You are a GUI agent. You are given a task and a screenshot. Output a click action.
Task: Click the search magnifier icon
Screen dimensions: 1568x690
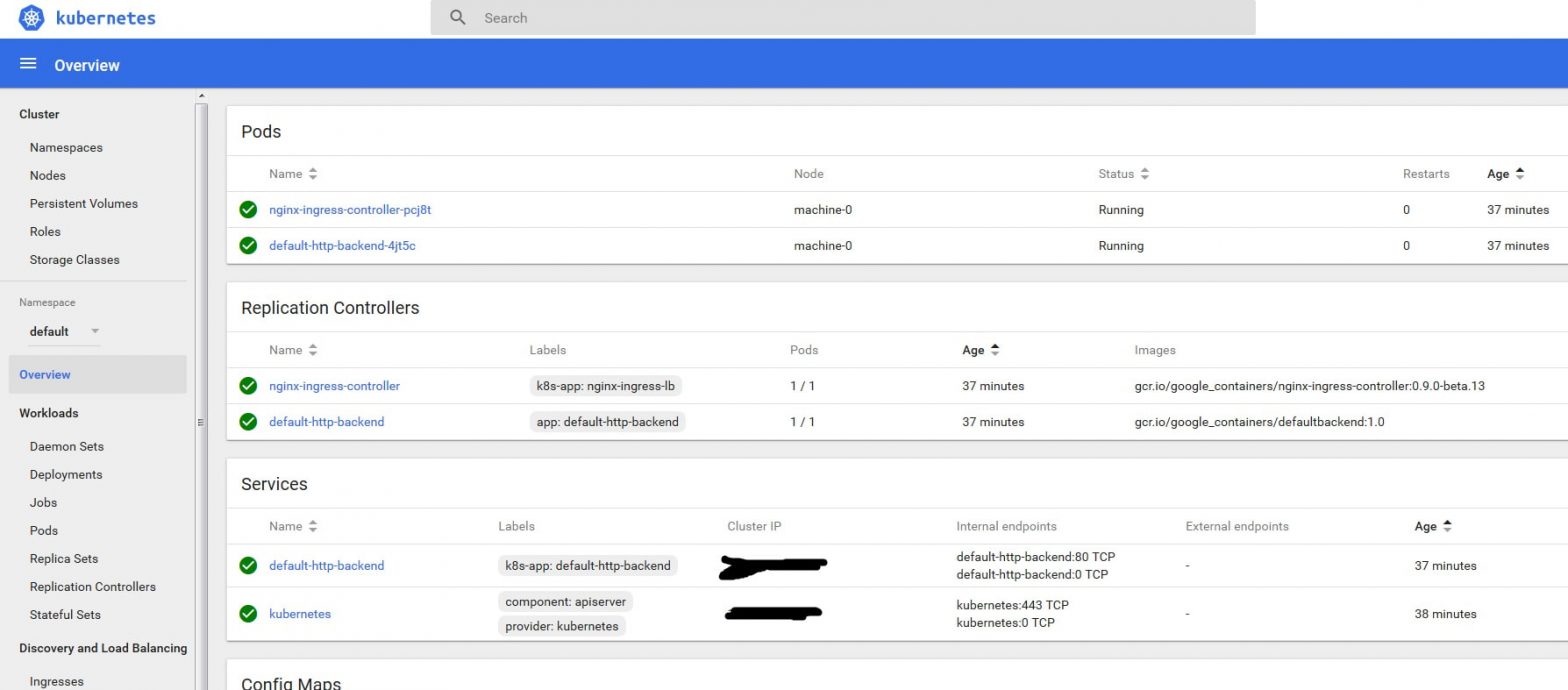[458, 18]
